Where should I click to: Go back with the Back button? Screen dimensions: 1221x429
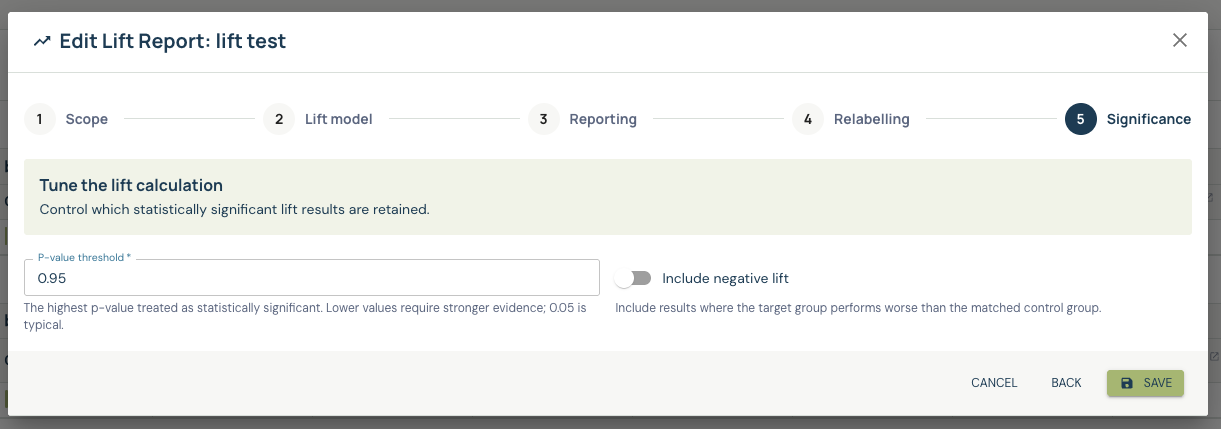[1066, 383]
